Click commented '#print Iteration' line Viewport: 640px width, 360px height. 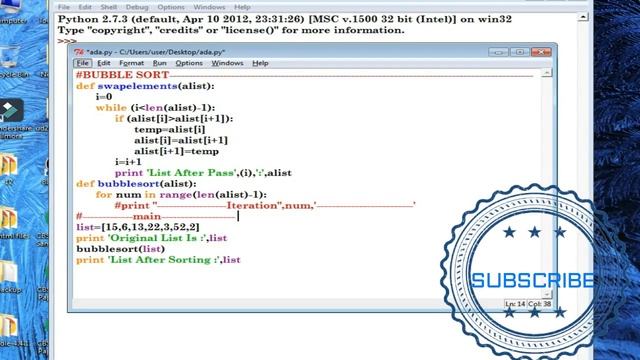coord(265,205)
